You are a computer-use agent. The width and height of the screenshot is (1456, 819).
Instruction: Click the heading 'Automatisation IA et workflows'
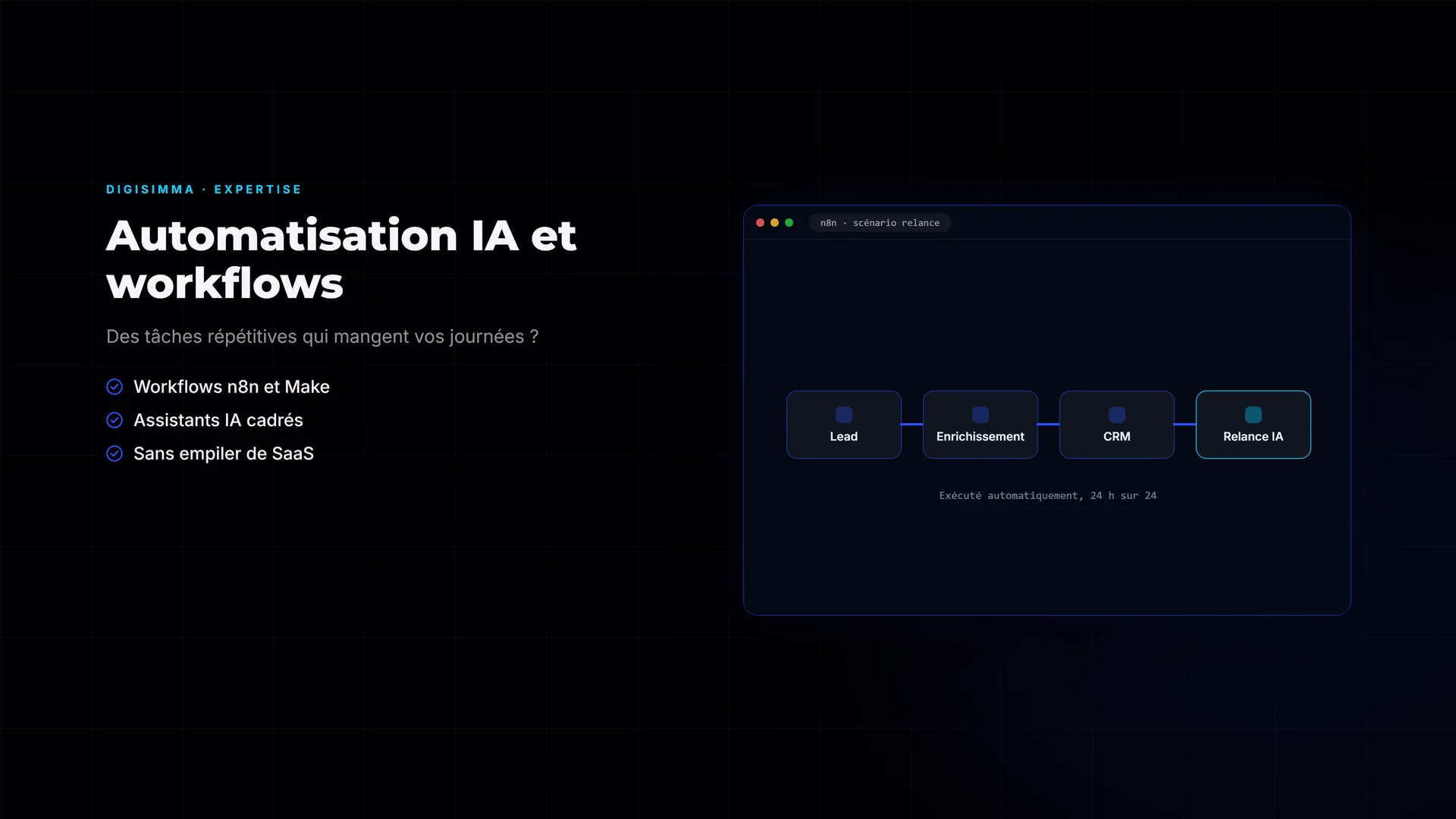(341, 259)
